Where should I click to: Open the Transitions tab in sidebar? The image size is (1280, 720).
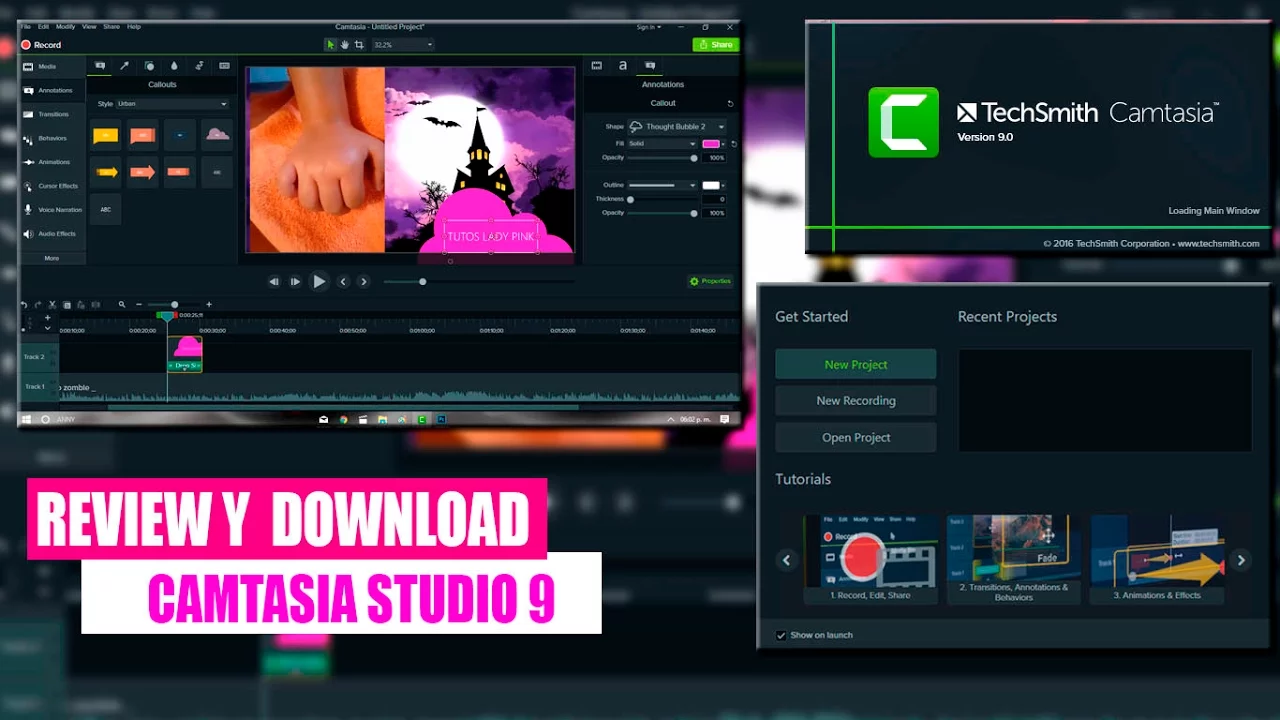click(53, 114)
